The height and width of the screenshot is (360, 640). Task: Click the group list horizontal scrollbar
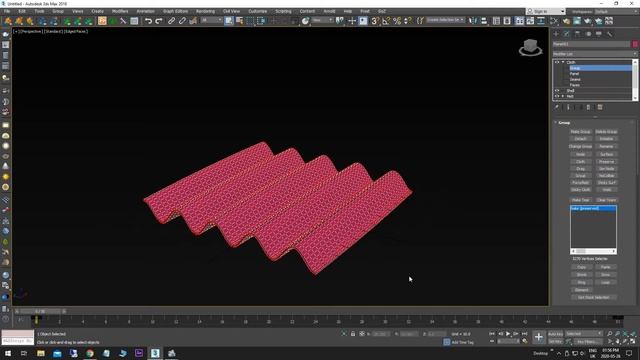coord(593,251)
